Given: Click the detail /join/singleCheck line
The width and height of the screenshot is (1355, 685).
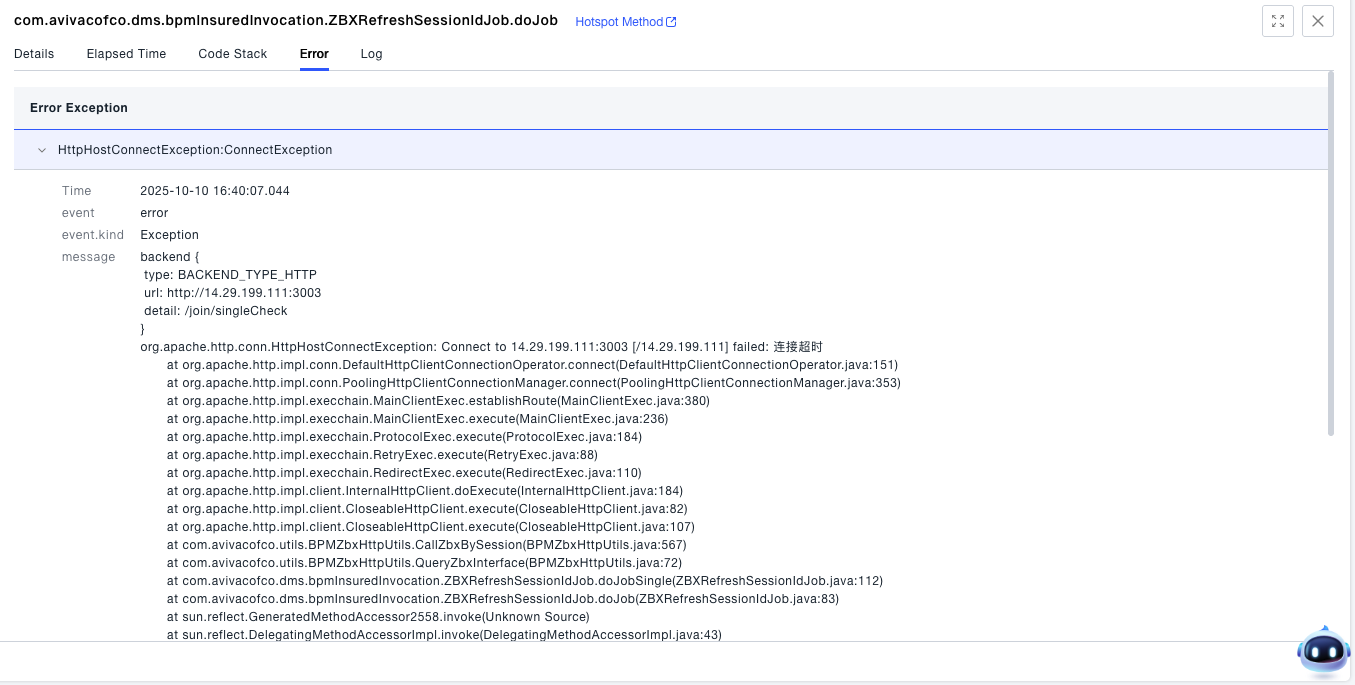Looking at the screenshot, I should [x=215, y=311].
